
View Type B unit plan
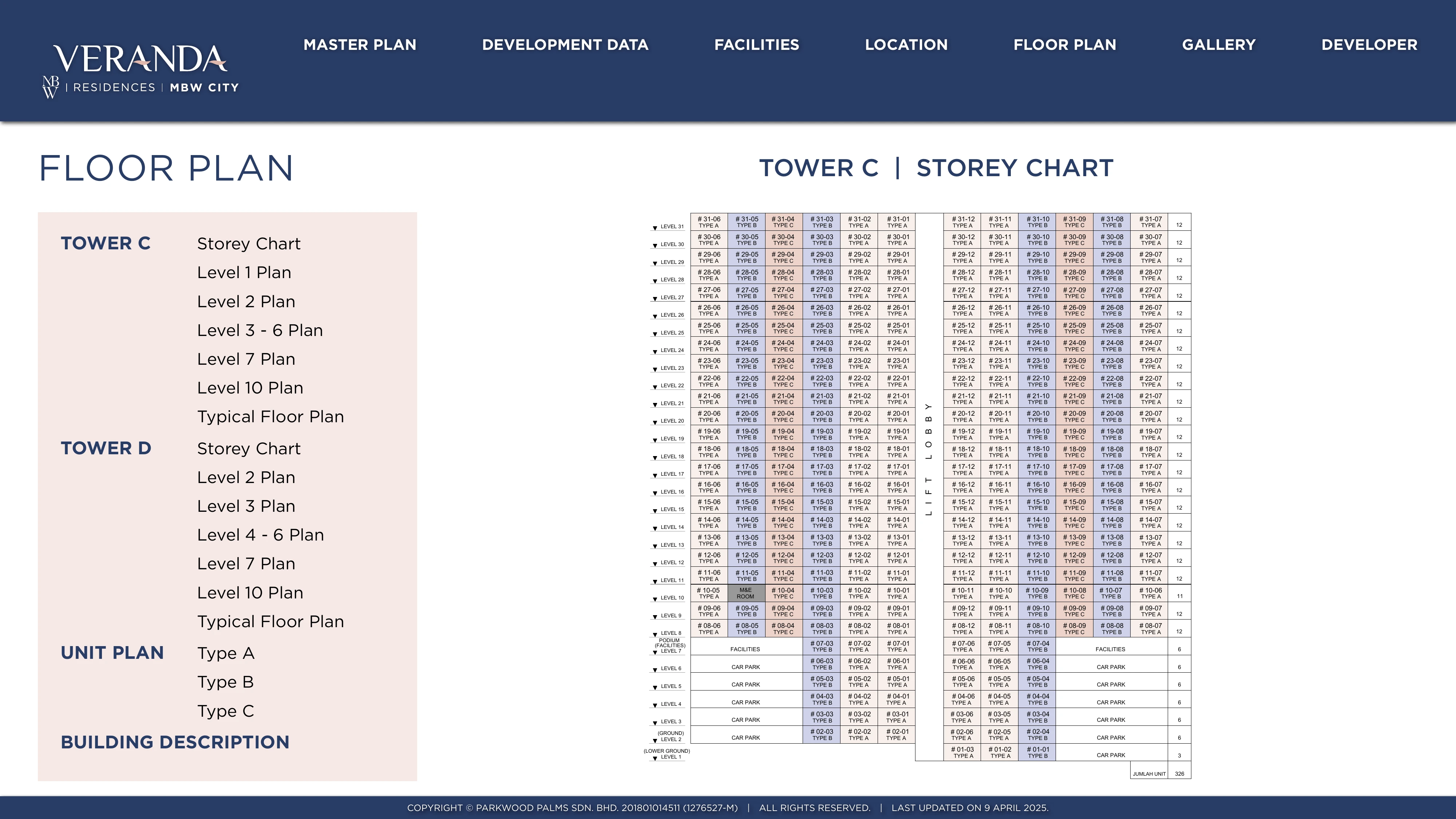(x=225, y=682)
